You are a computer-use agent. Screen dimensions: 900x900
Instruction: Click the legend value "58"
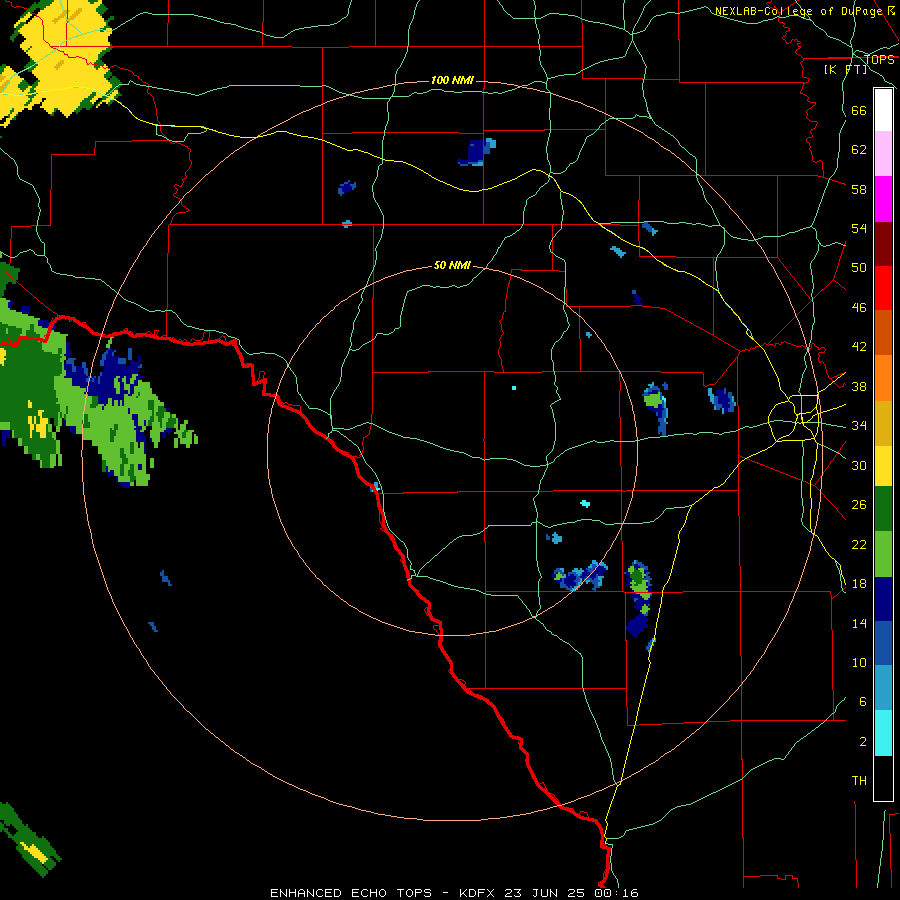point(859,189)
